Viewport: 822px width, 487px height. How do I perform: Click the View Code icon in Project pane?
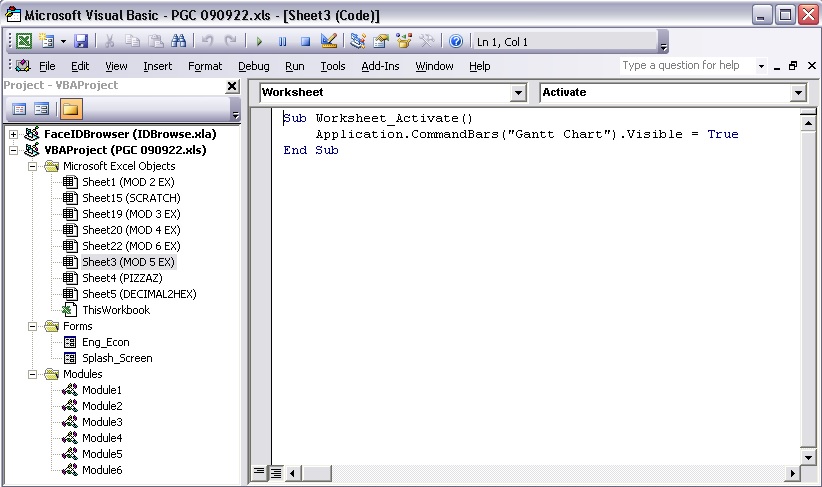19,109
